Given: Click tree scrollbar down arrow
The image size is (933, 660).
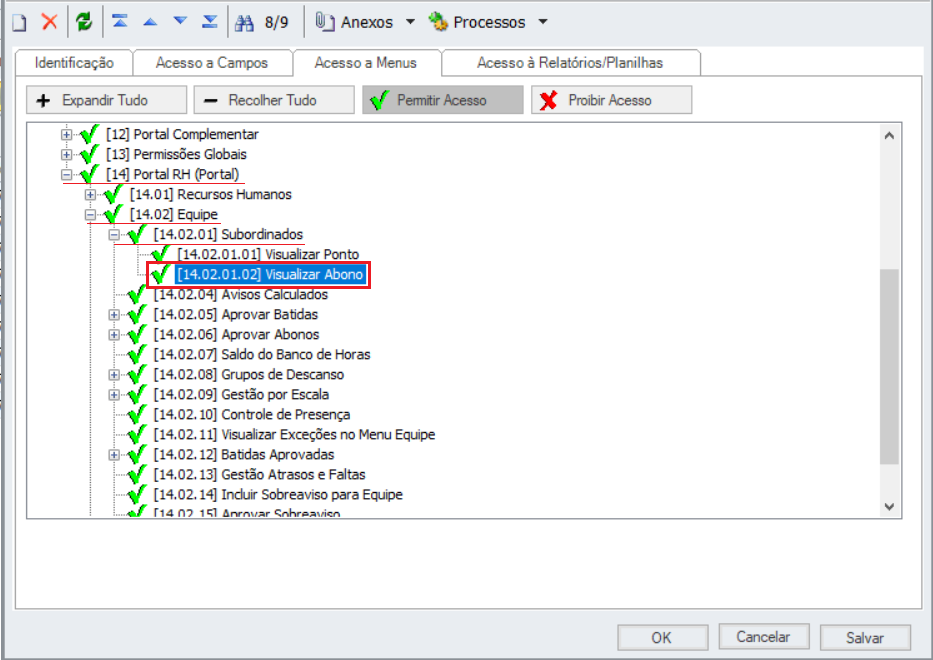Looking at the screenshot, I should pos(889,507).
